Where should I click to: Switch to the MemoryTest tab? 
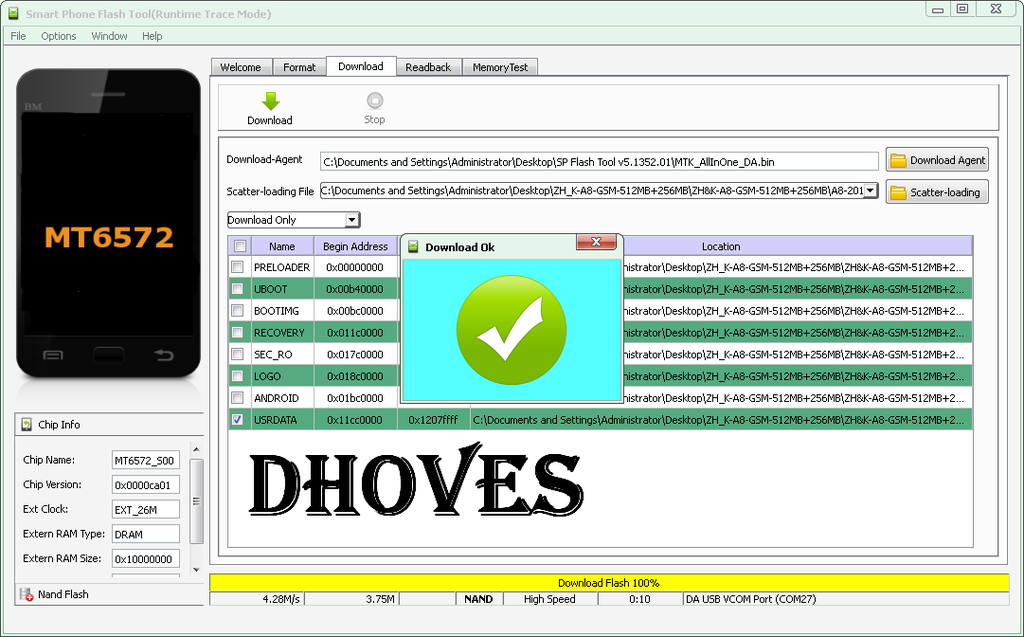[x=501, y=67]
